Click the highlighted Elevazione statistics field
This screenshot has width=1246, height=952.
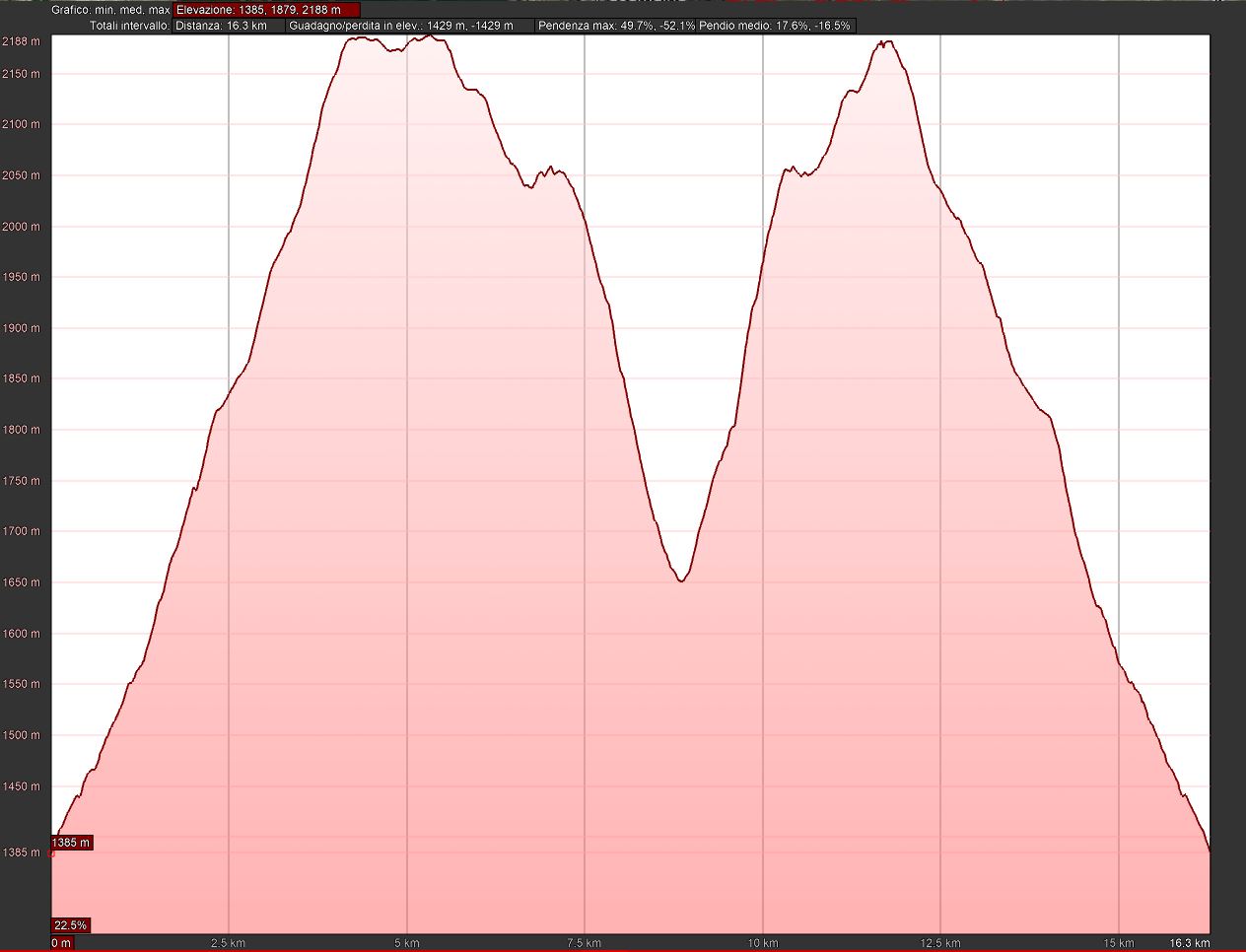click(x=266, y=10)
